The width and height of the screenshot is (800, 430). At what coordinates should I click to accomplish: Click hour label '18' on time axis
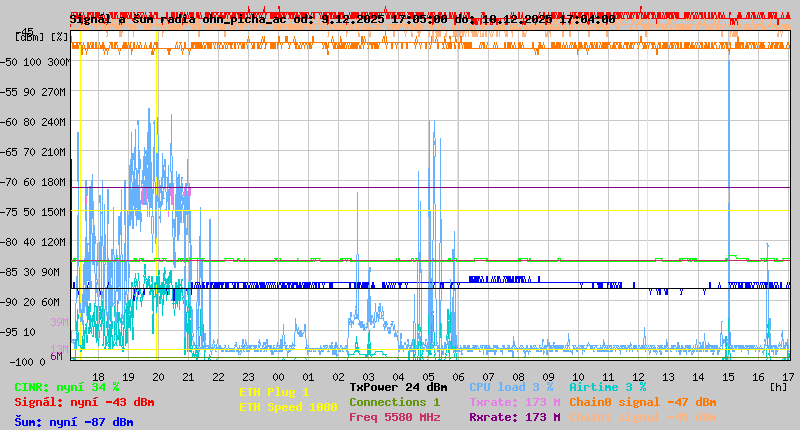(98, 377)
